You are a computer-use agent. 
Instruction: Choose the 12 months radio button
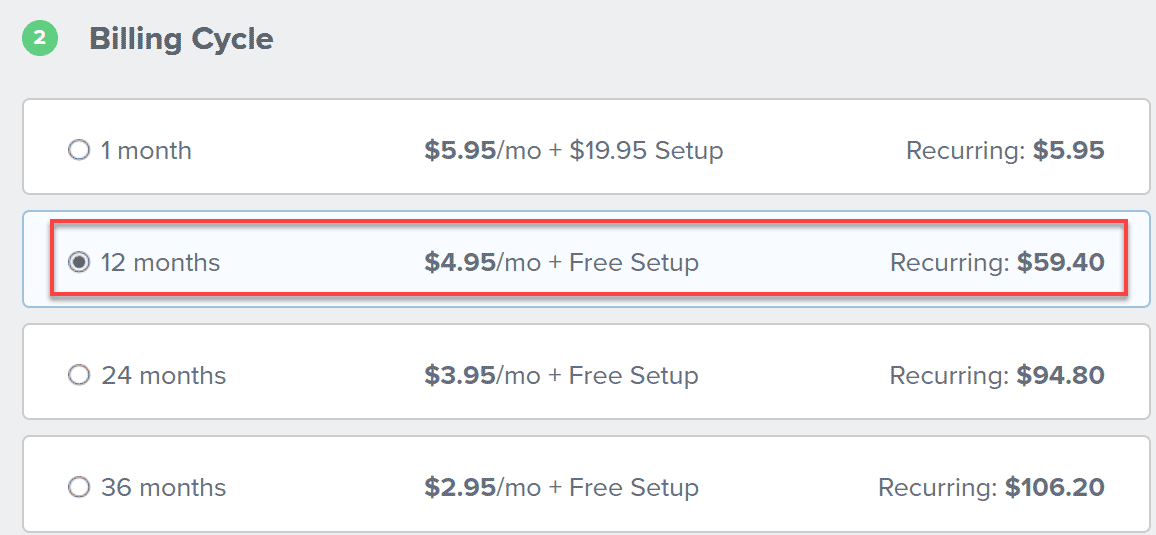point(78,263)
